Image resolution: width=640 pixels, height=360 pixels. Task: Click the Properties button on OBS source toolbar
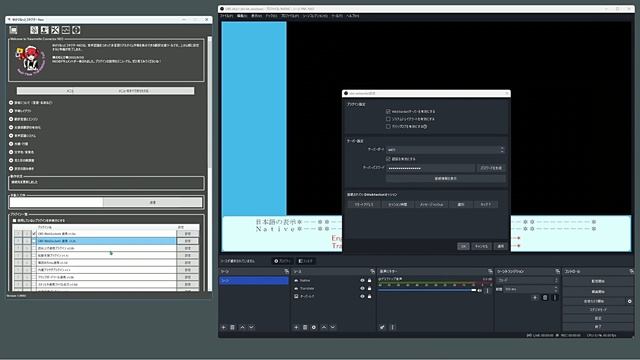[282, 261]
